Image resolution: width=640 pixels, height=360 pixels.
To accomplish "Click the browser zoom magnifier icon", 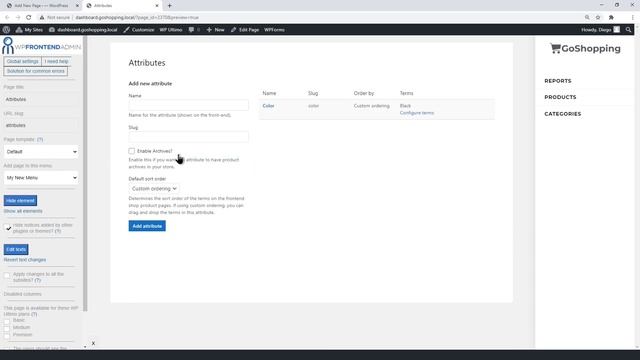I will click(587, 18).
